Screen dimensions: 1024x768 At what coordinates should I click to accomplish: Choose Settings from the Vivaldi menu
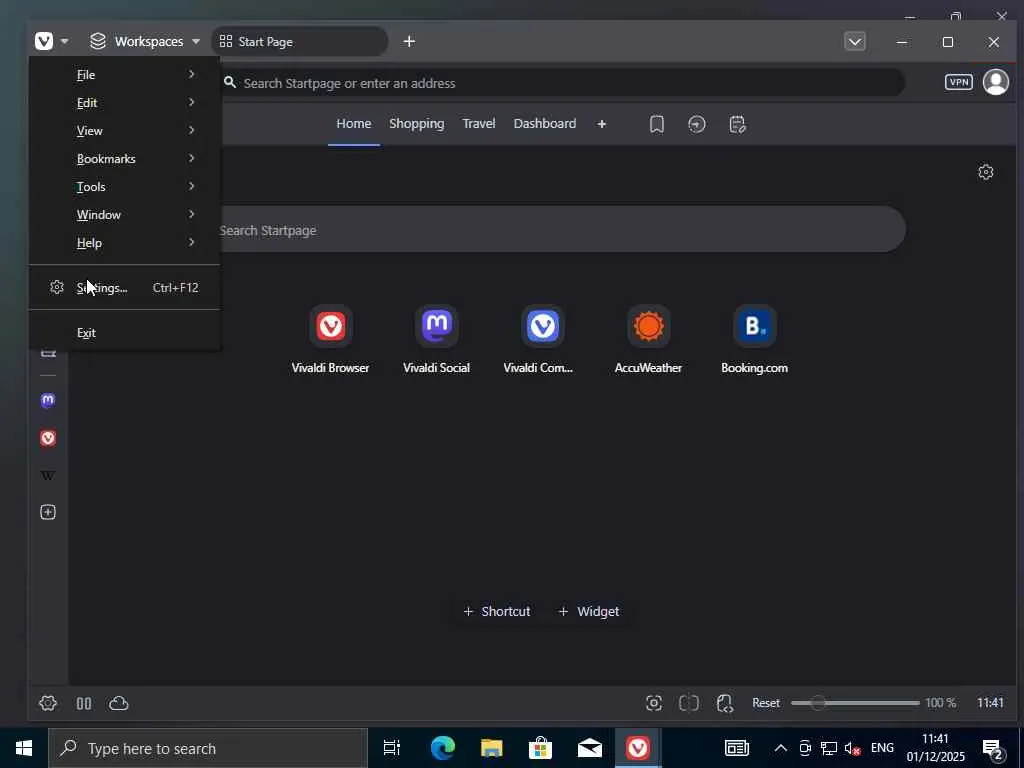125,287
